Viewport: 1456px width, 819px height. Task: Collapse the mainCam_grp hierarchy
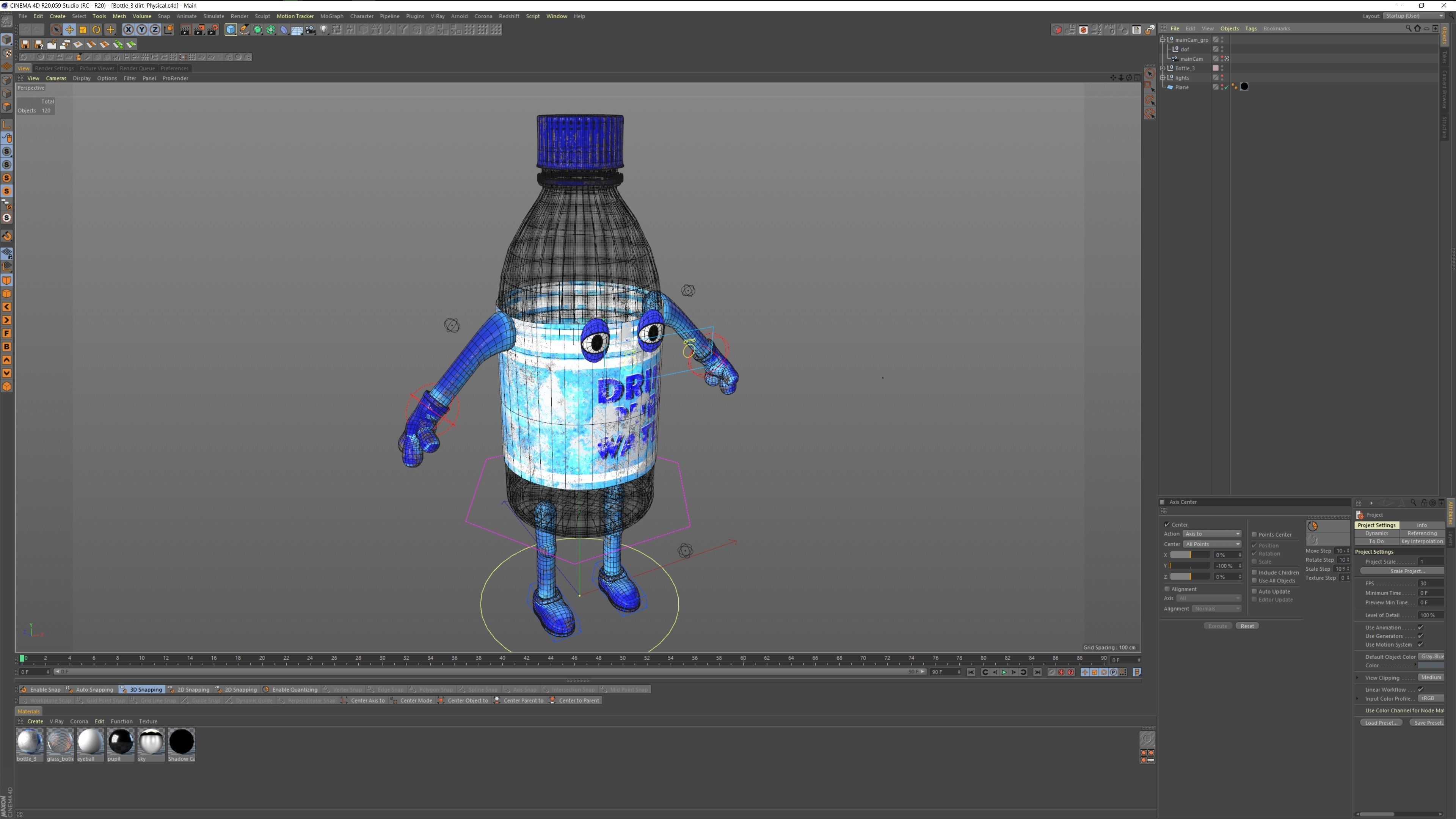tap(1163, 39)
